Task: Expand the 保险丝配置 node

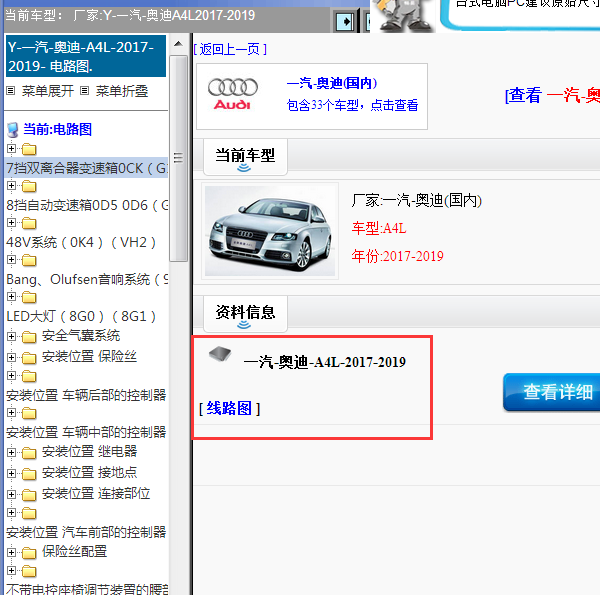Action: point(11,552)
